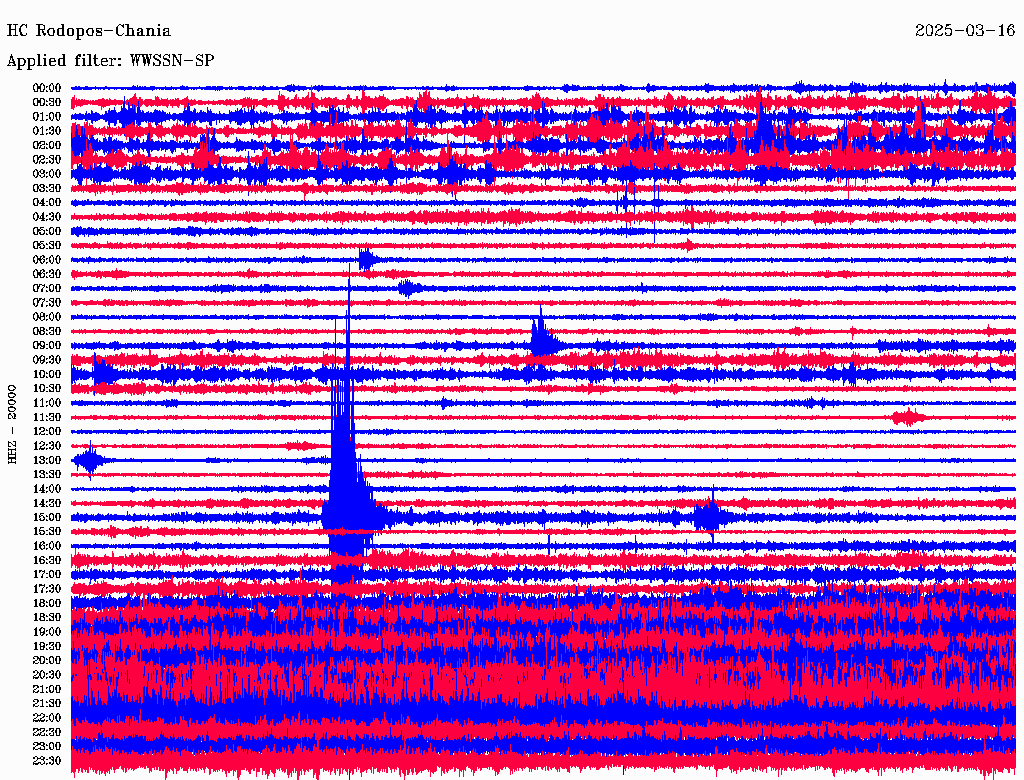
Task: Click the blue event burst on the 09:00 trace
Action: [542, 342]
